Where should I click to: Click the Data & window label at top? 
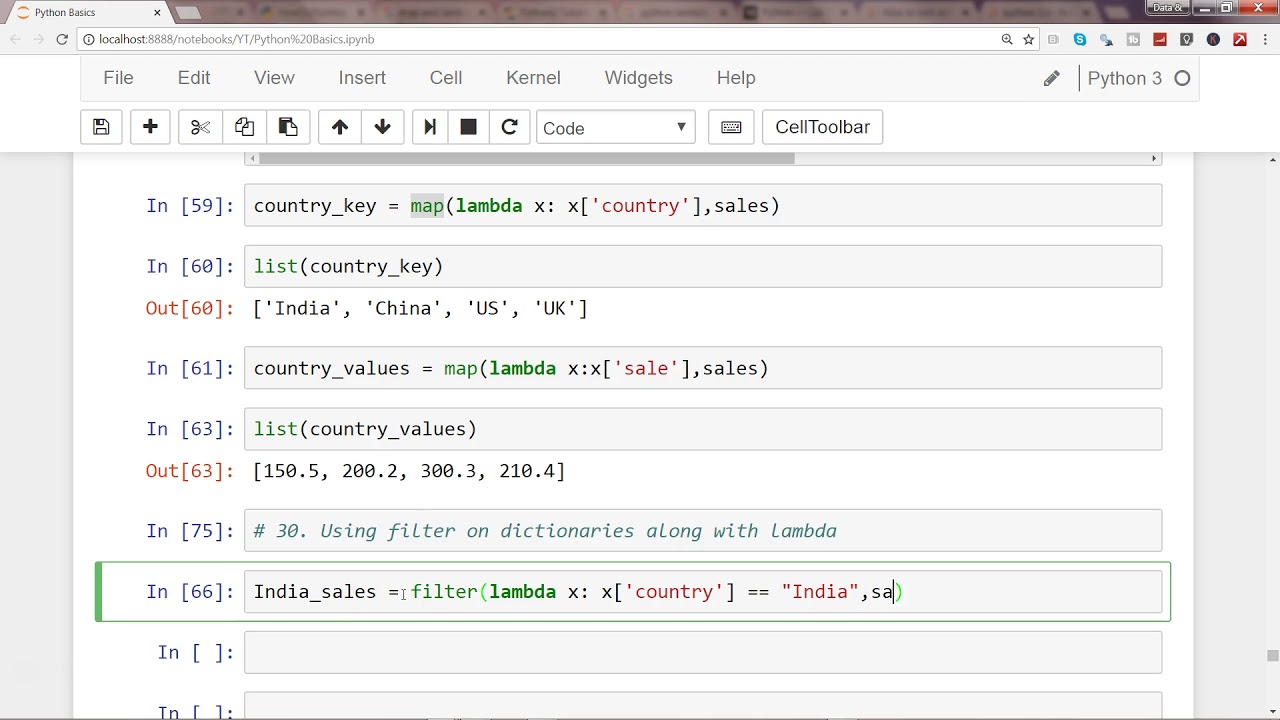pos(1167,8)
